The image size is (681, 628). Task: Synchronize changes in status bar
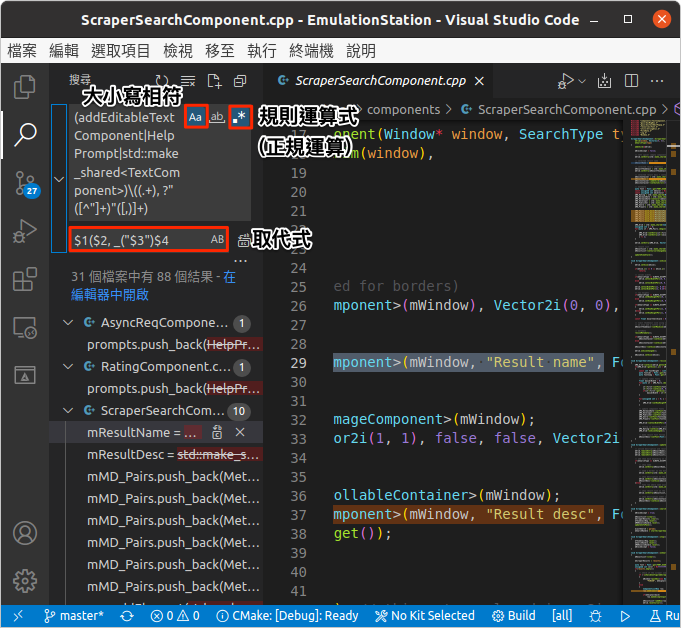click(127, 616)
